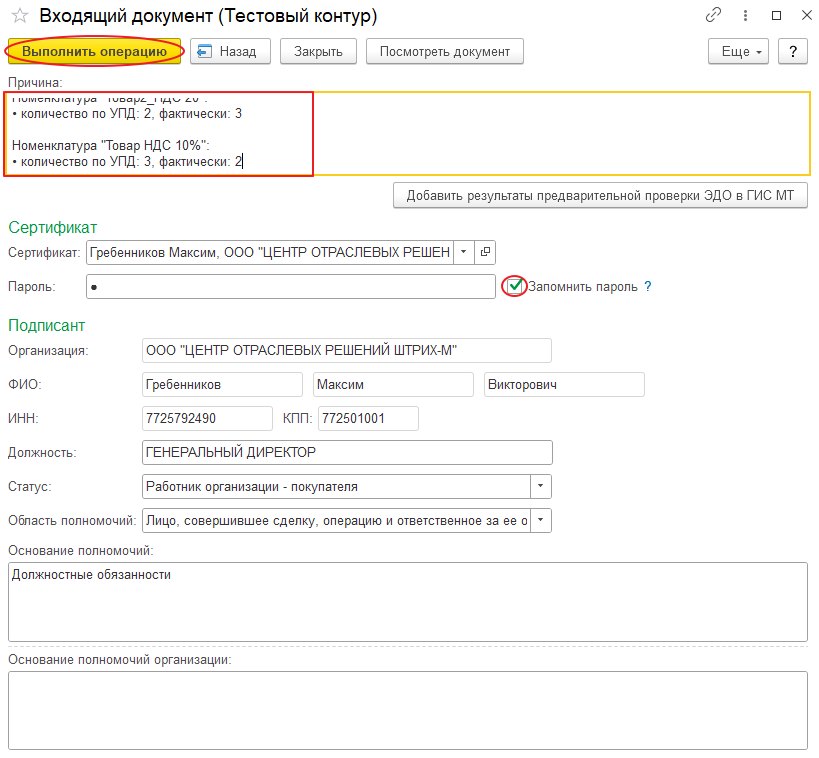819x758 pixels.
Task: Open the Область полномочий dropdown
Action: pos(541,520)
